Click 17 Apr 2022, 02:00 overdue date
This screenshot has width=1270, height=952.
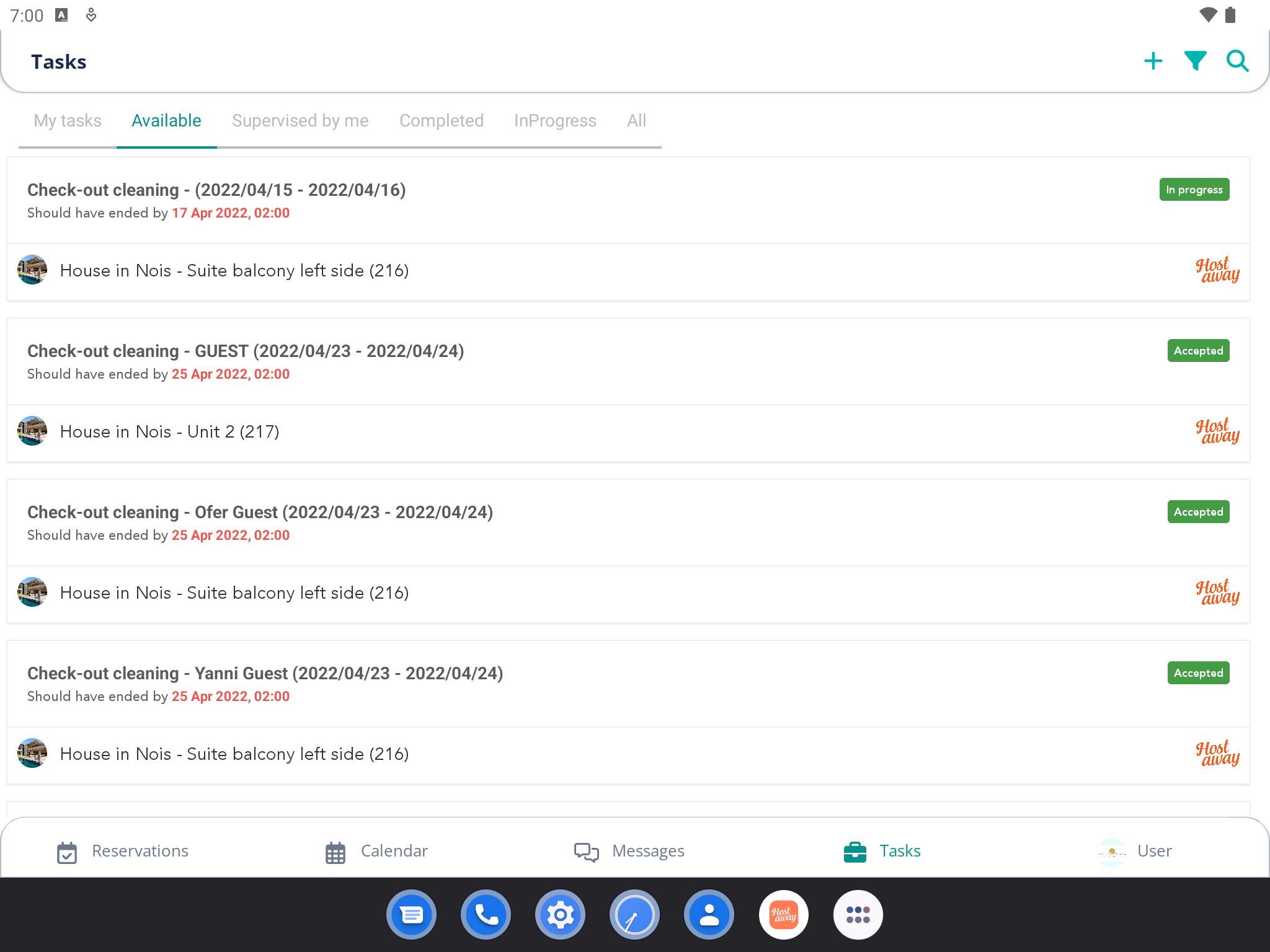(231, 213)
